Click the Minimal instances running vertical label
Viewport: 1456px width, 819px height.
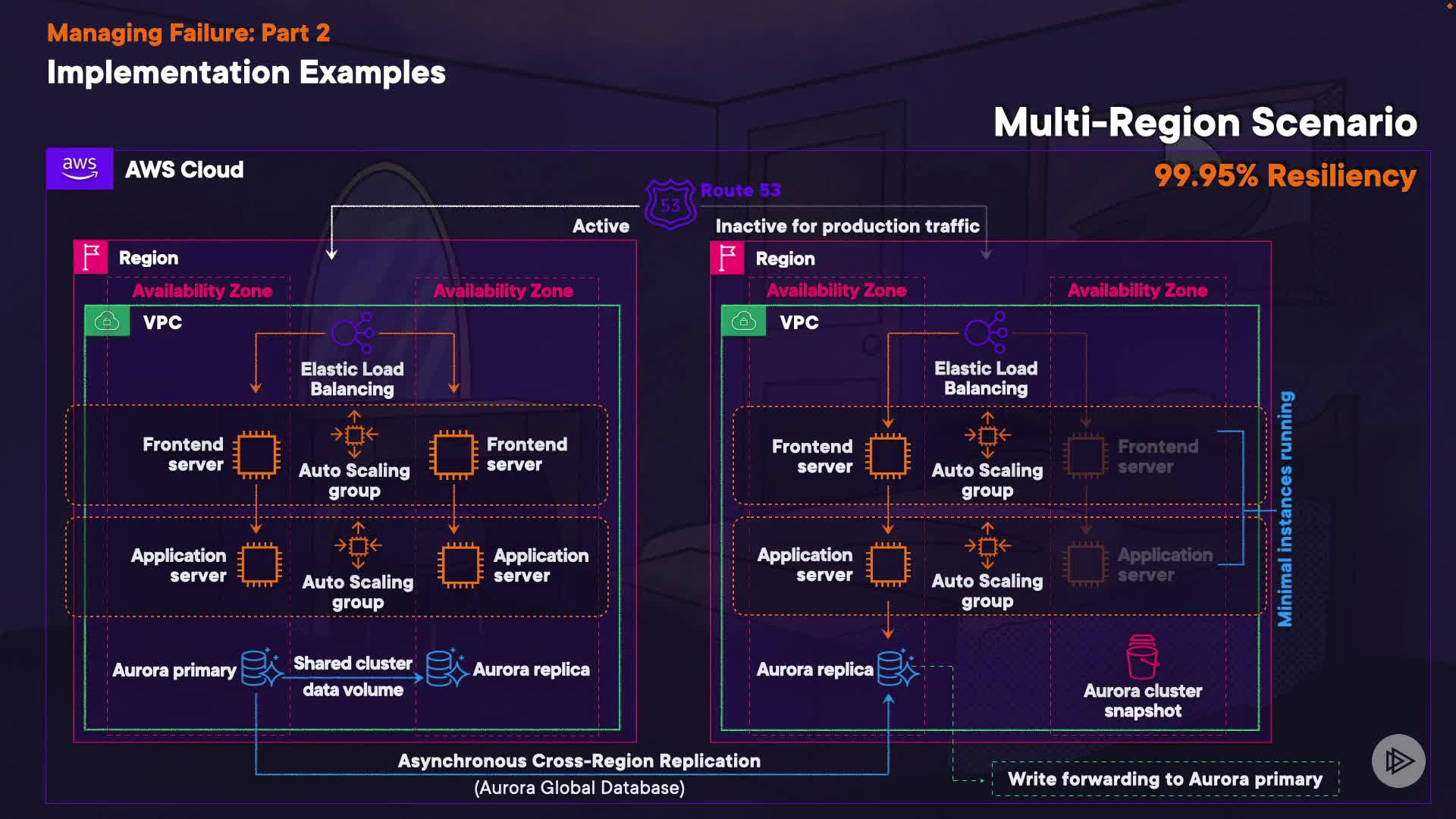click(1285, 509)
